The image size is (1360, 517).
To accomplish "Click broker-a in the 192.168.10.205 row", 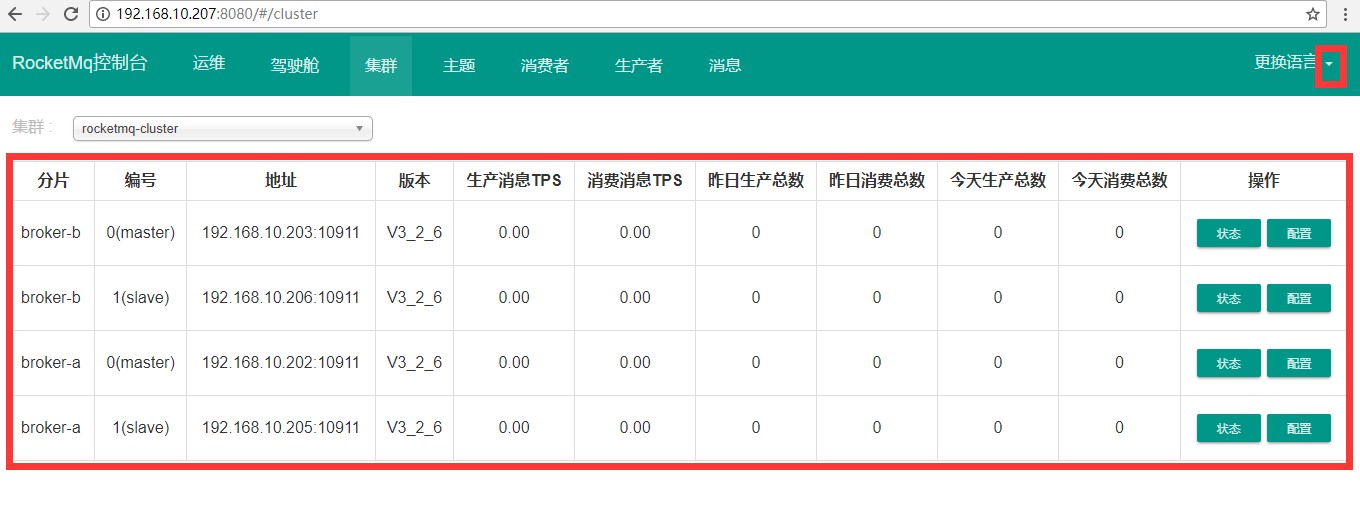I will click(51, 428).
